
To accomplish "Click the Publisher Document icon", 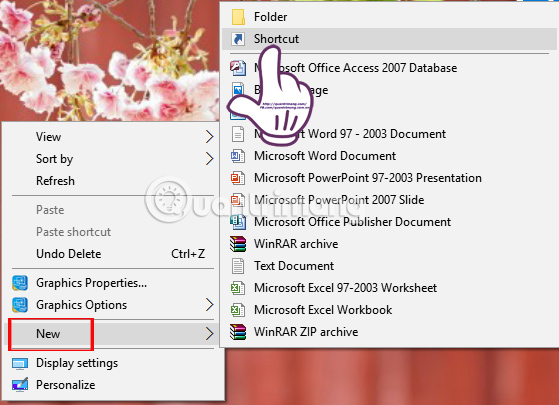I will (238, 222).
